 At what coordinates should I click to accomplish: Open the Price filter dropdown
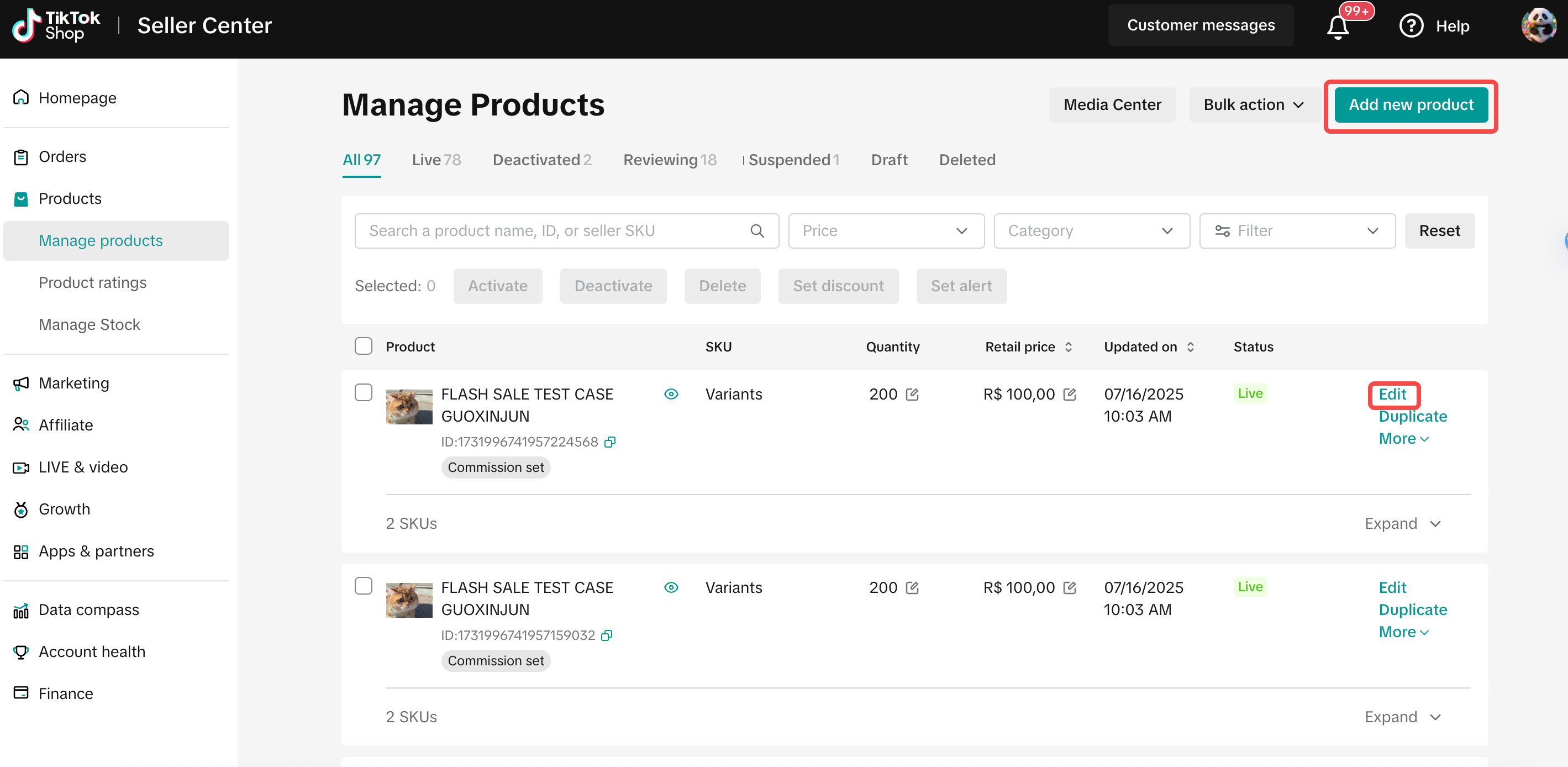pos(886,231)
